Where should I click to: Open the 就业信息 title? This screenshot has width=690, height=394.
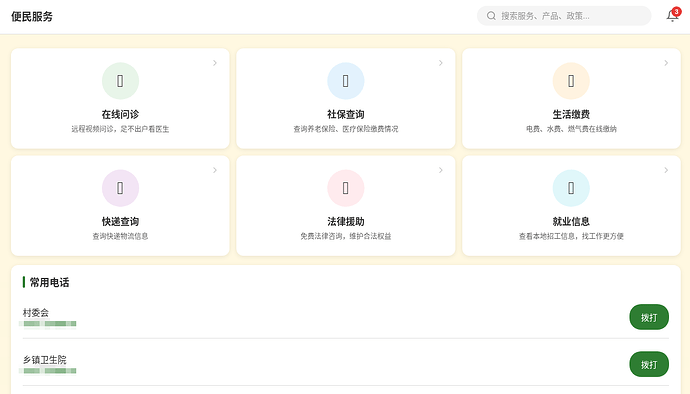click(x=571, y=221)
